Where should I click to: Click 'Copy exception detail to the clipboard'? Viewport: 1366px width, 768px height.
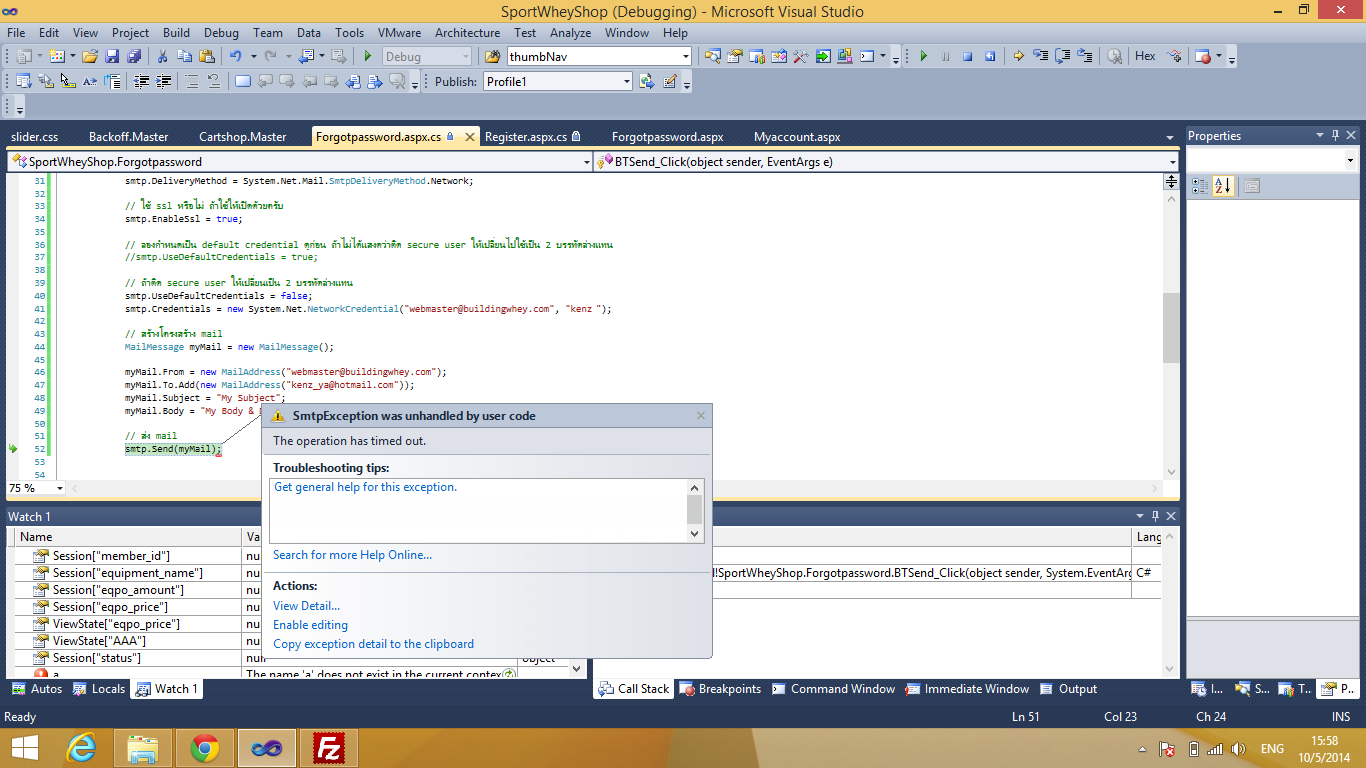tap(373, 644)
